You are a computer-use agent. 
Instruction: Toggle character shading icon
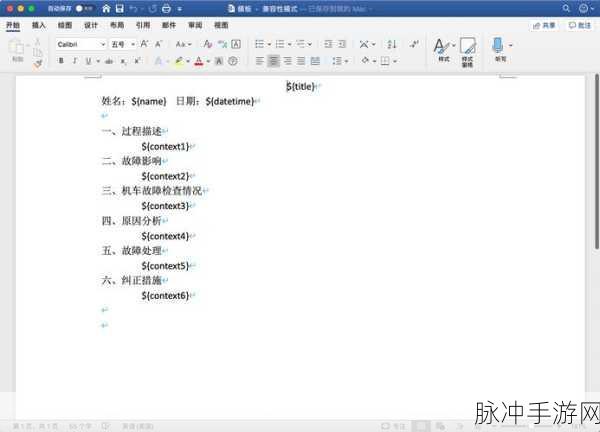tap(218, 61)
